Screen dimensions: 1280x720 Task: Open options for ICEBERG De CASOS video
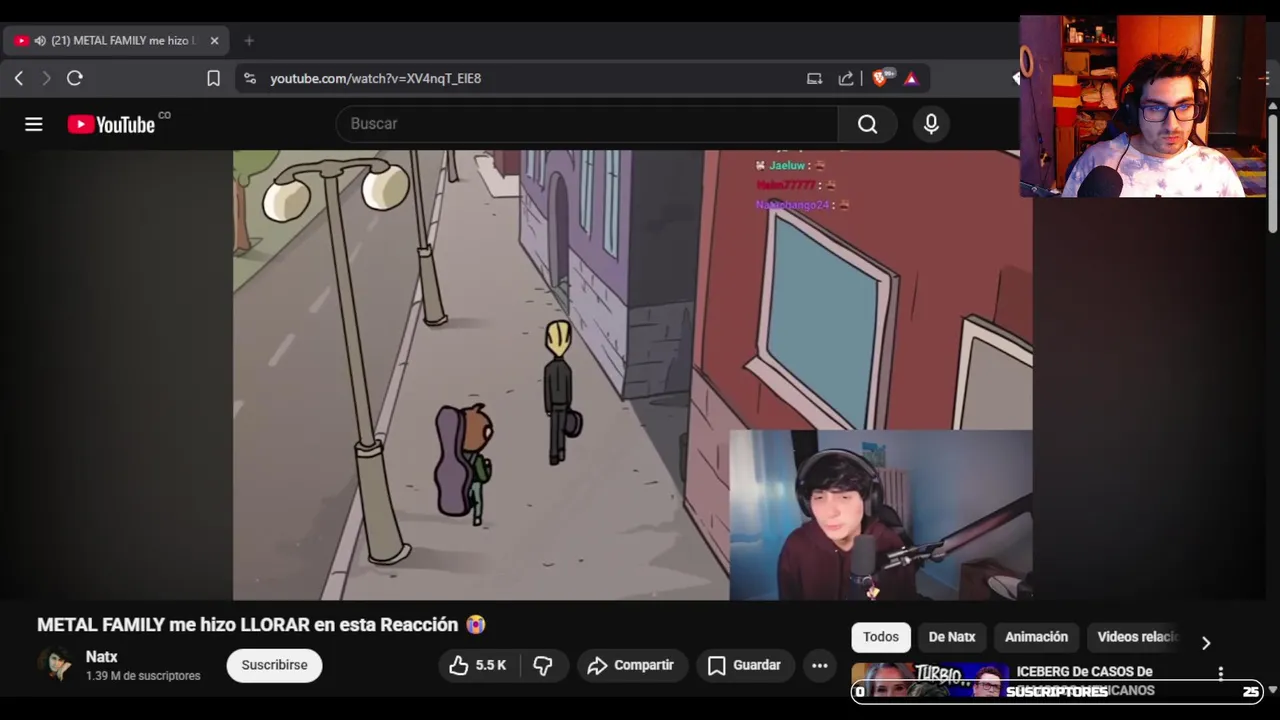coord(1220,673)
